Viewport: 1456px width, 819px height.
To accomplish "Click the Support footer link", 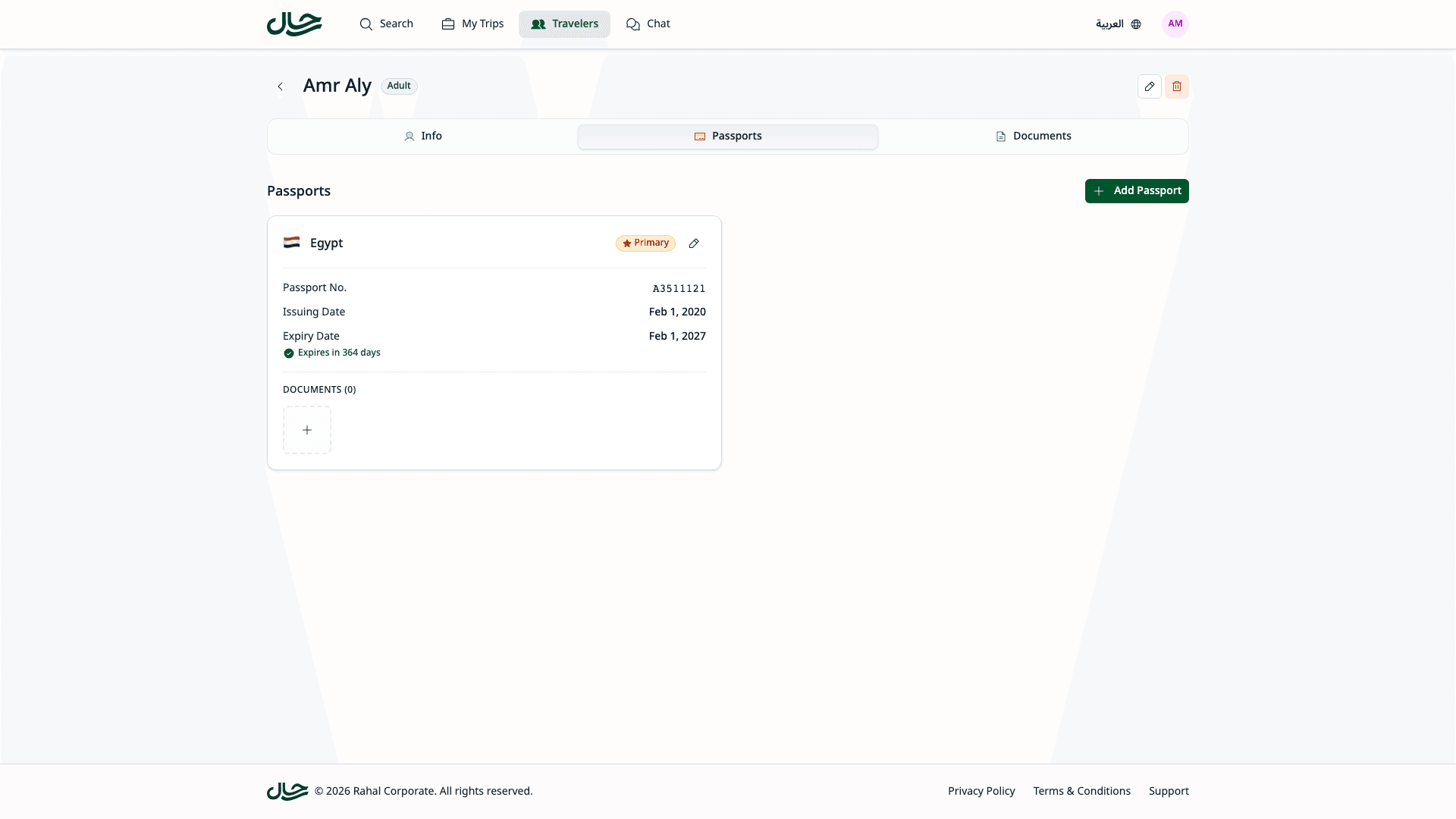I will 1168,791.
